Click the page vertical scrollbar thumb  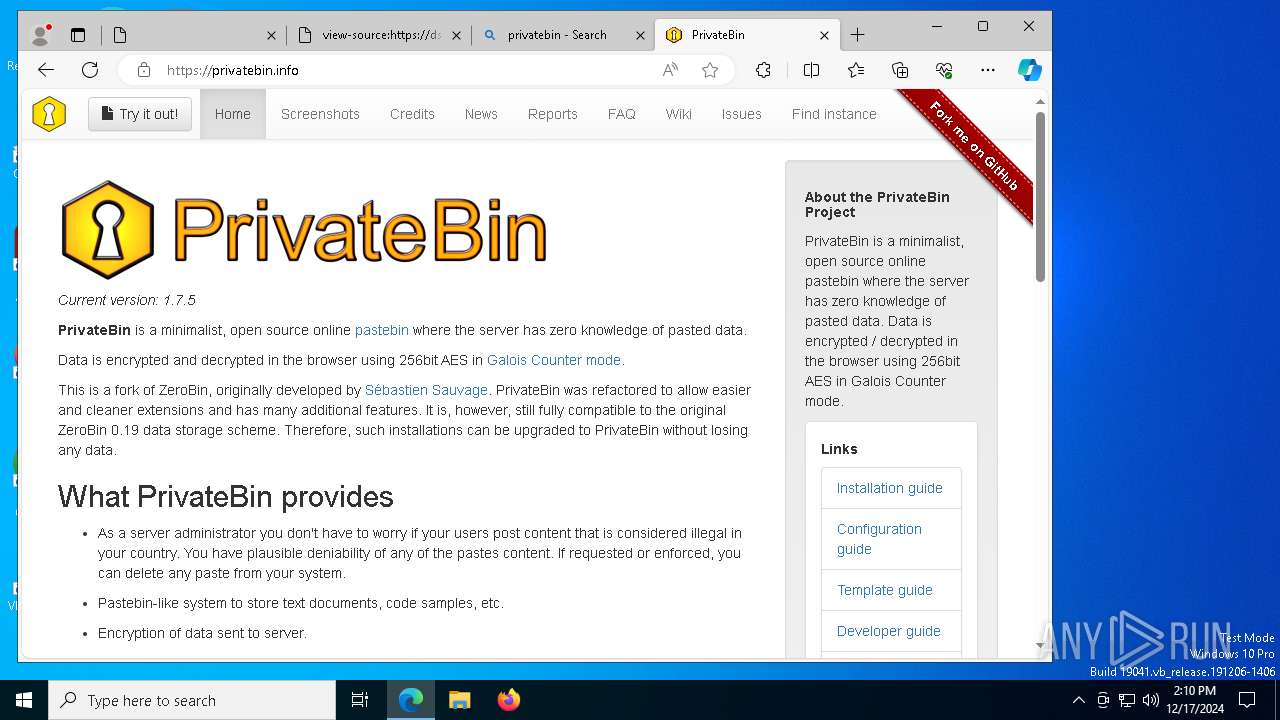point(1040,196)
